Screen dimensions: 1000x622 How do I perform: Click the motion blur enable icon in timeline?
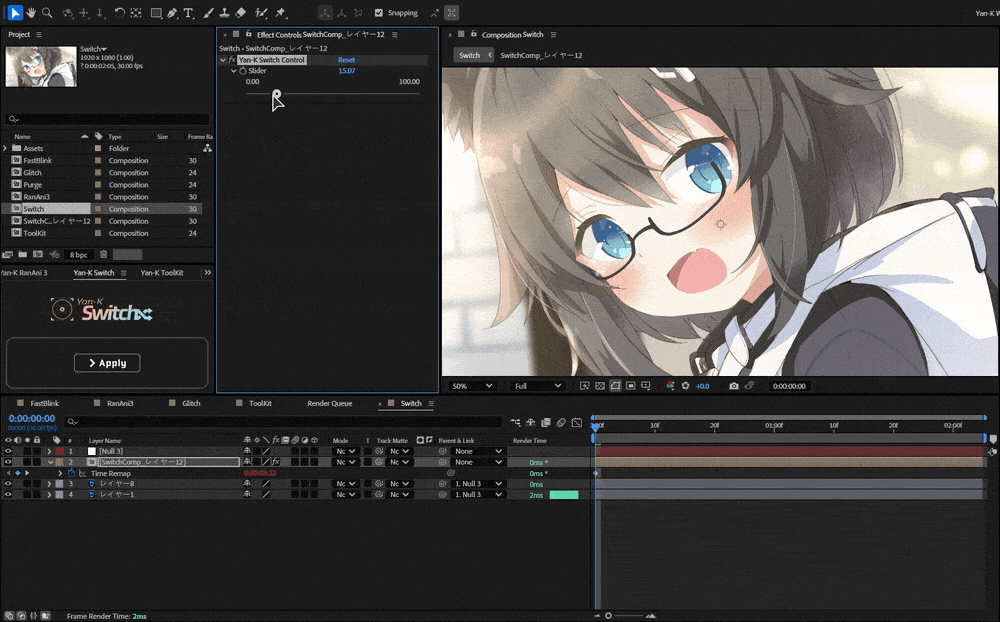pyautogui.click(x=561, y=422)
